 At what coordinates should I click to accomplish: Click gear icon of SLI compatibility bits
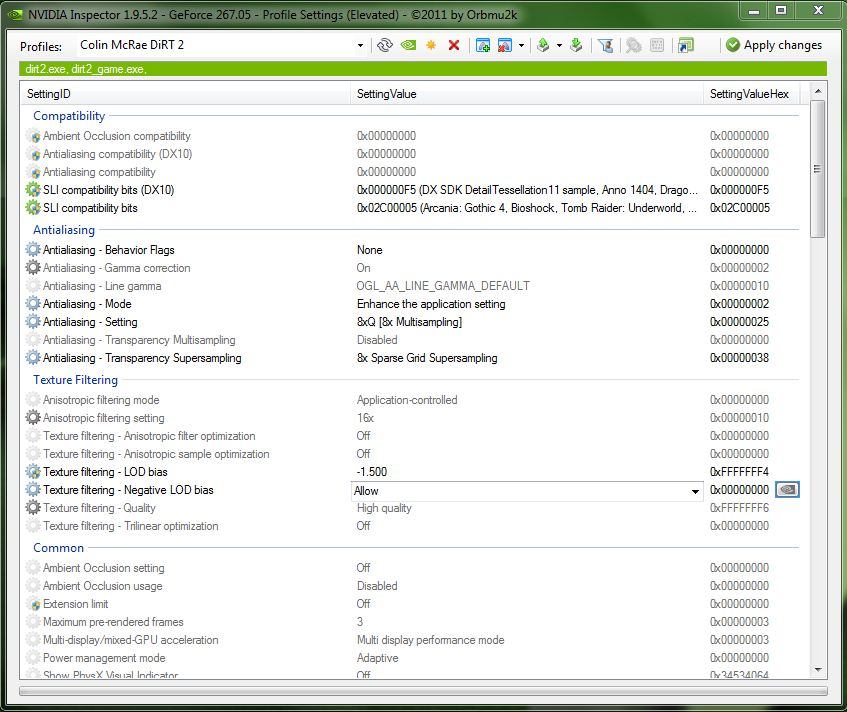(x=33, y=208)
